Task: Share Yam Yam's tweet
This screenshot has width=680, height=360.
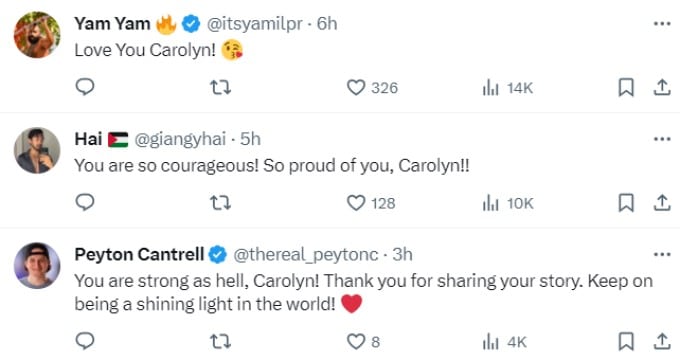Action: pos(662,88)
